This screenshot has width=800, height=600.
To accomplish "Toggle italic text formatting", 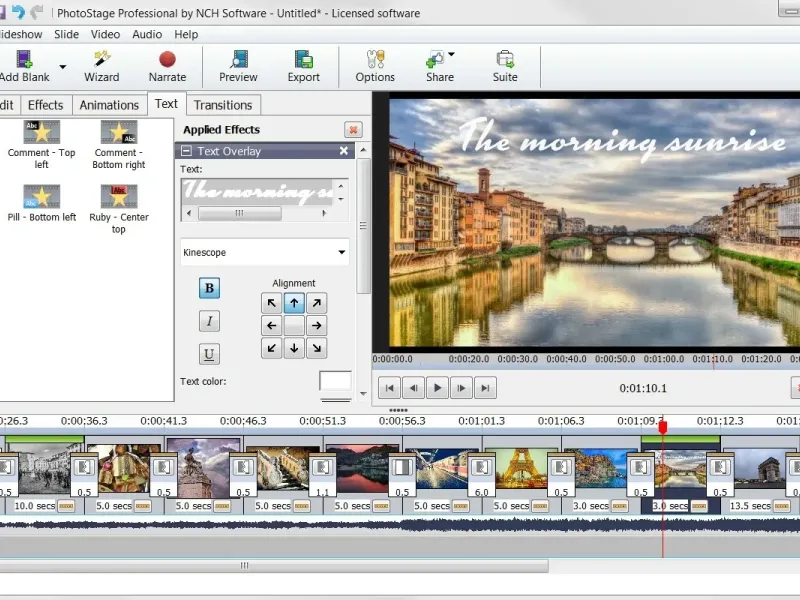I will (209, 321).
